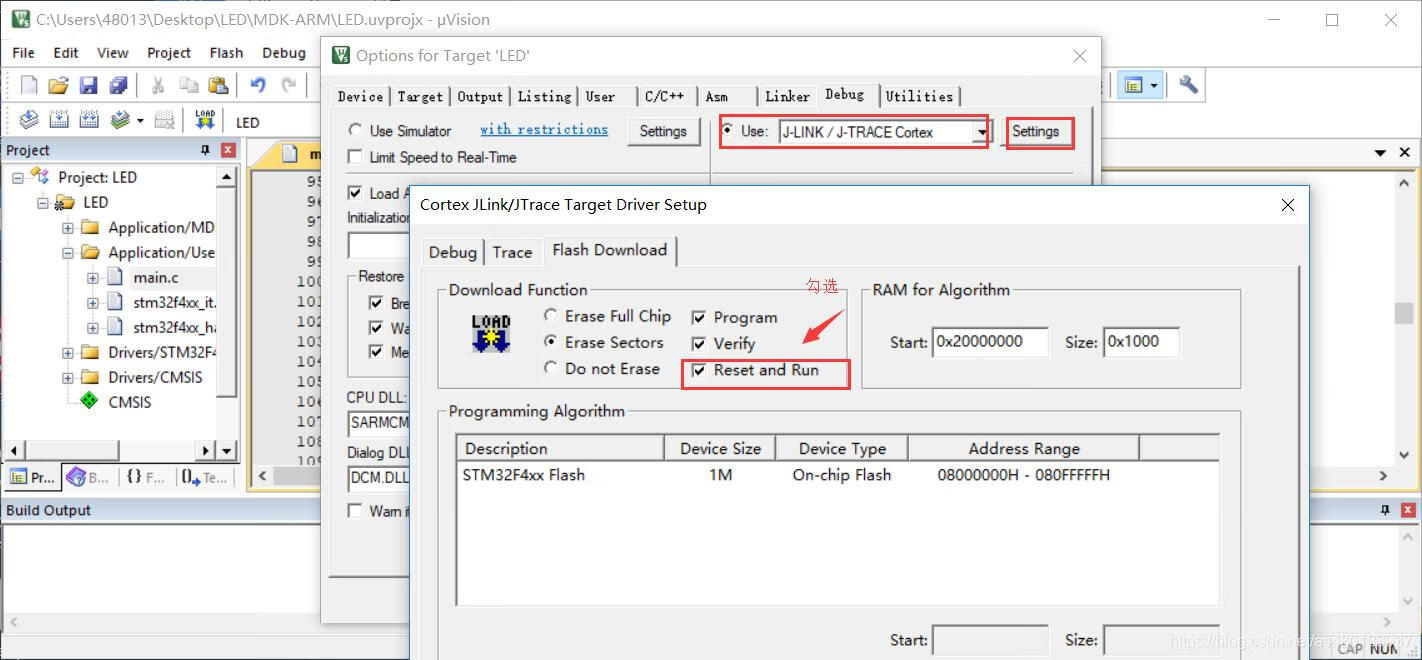Image resolution: width=1422 pixels, height=660 pixels.
Task: Click the Paste clipboard icon
Action: pos(218,86)
